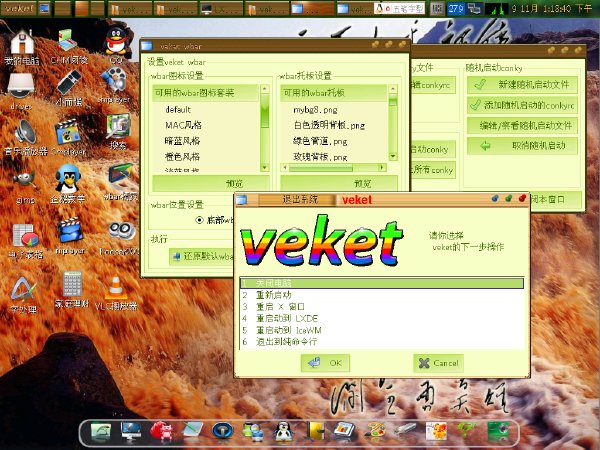Click the presentation chart icon in dock
This screenshot has height=450, width=600.
[x=344, y=431]
